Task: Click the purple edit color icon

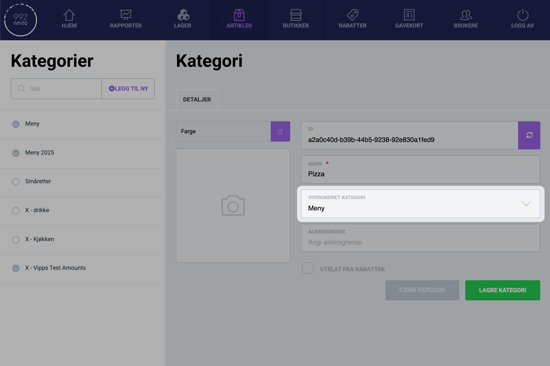Action: pyautogui.click(x=280, y=132)
